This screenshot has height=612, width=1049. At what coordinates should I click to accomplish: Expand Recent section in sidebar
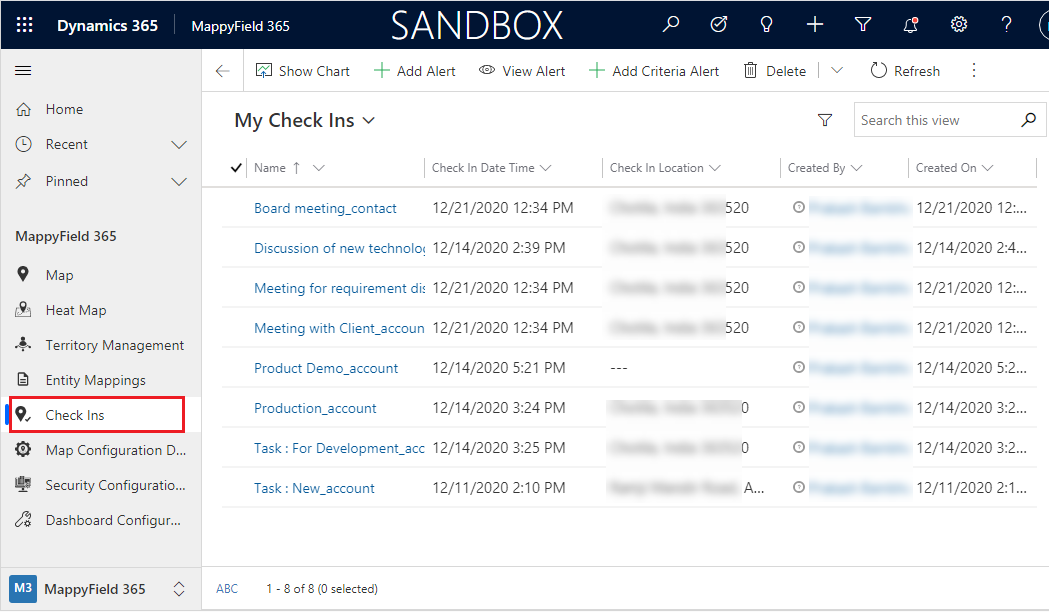pos(179,144)
